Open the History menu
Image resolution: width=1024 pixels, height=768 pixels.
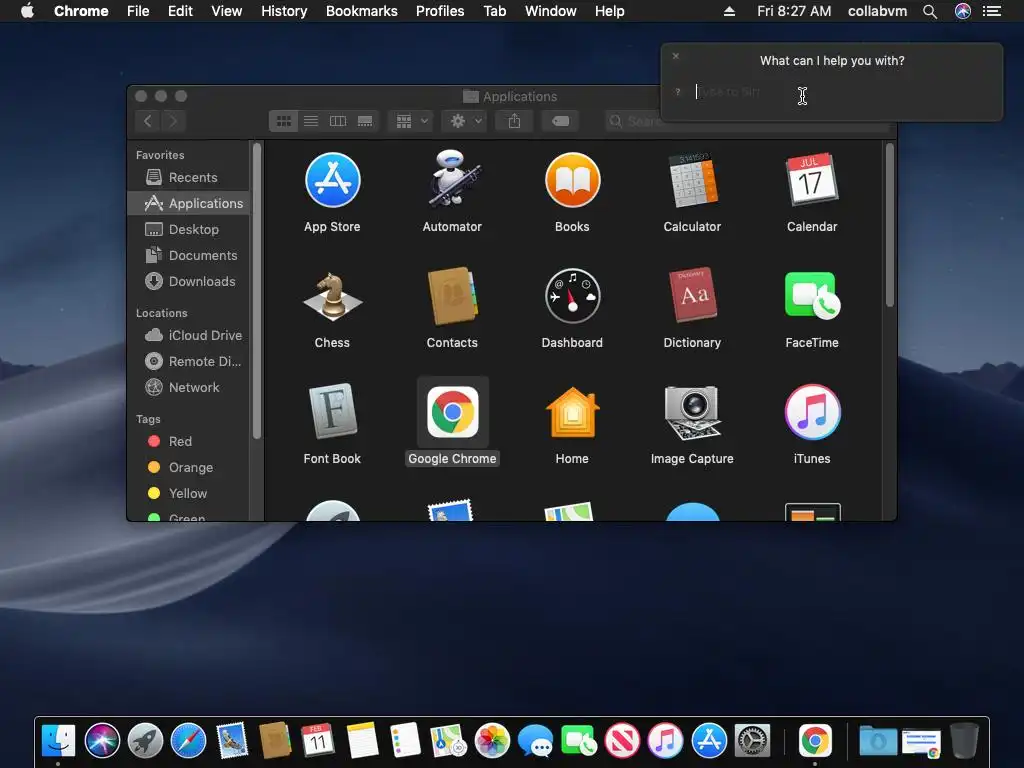[x=284, y=11]
